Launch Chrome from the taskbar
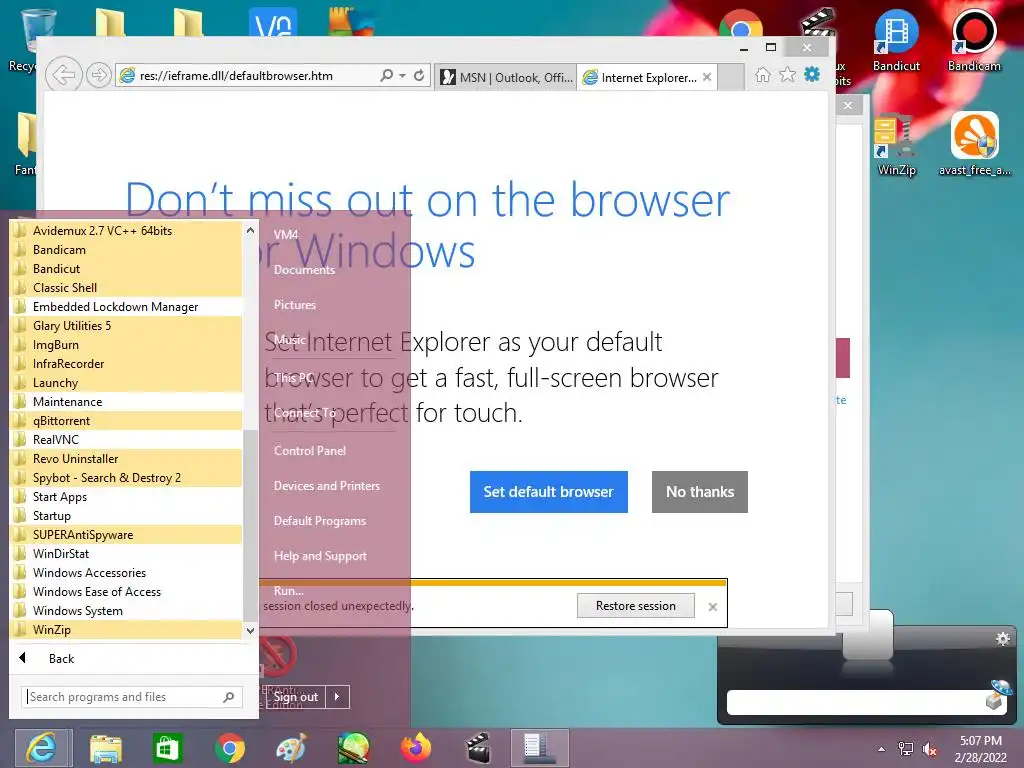 (x=229, y=748)
